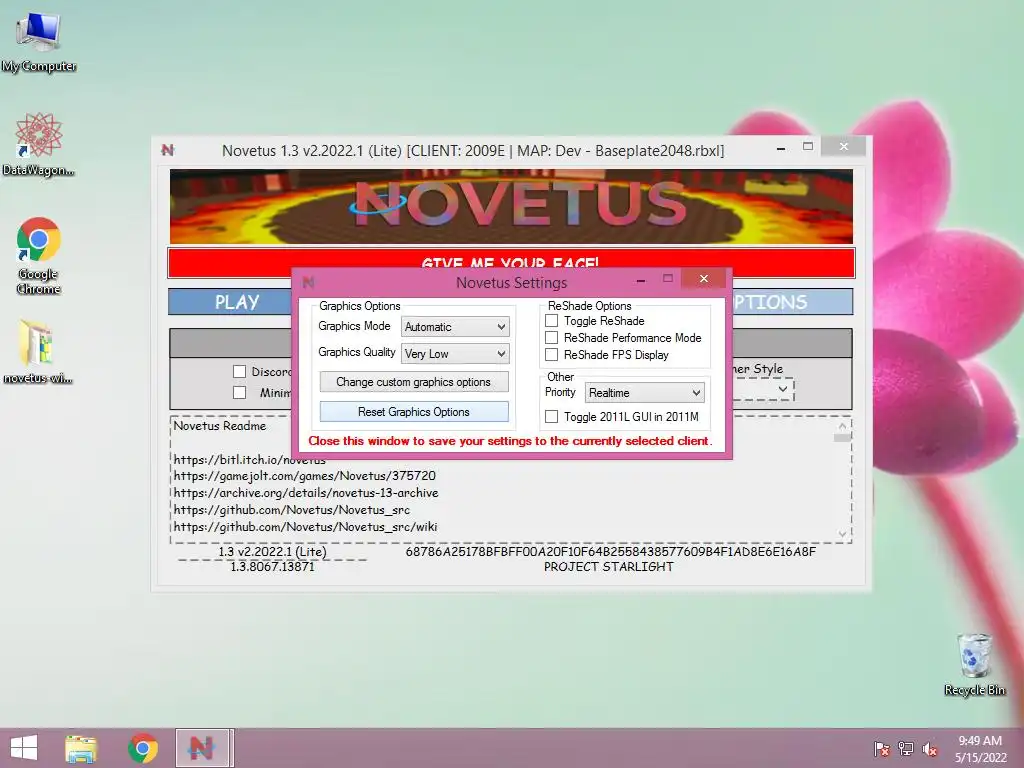Click muted volume tray icon
This screenshot has height=768, width=1024.
(930, 748)
